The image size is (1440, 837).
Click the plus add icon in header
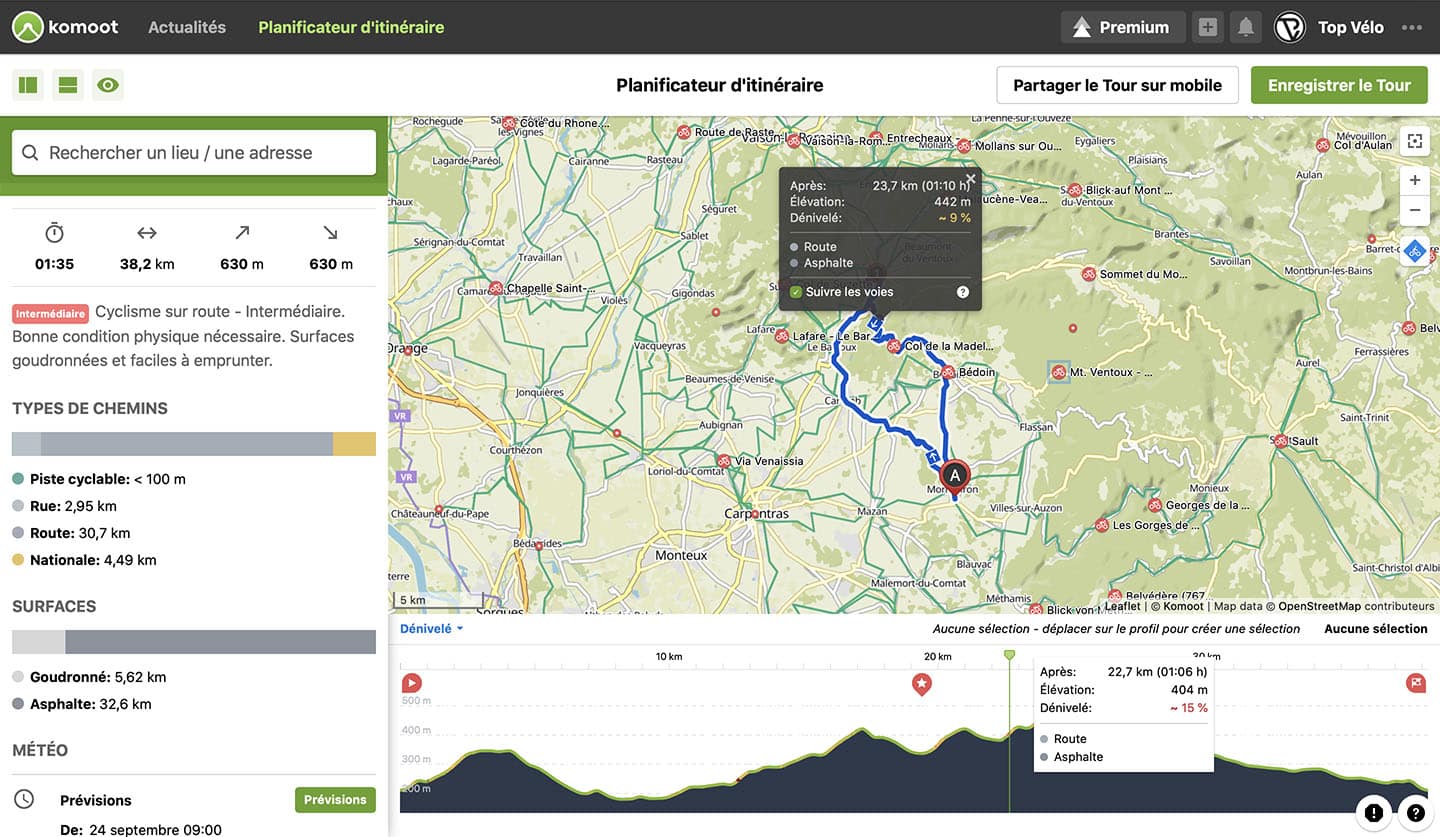pyautogui.click(x=1208, y=27)
